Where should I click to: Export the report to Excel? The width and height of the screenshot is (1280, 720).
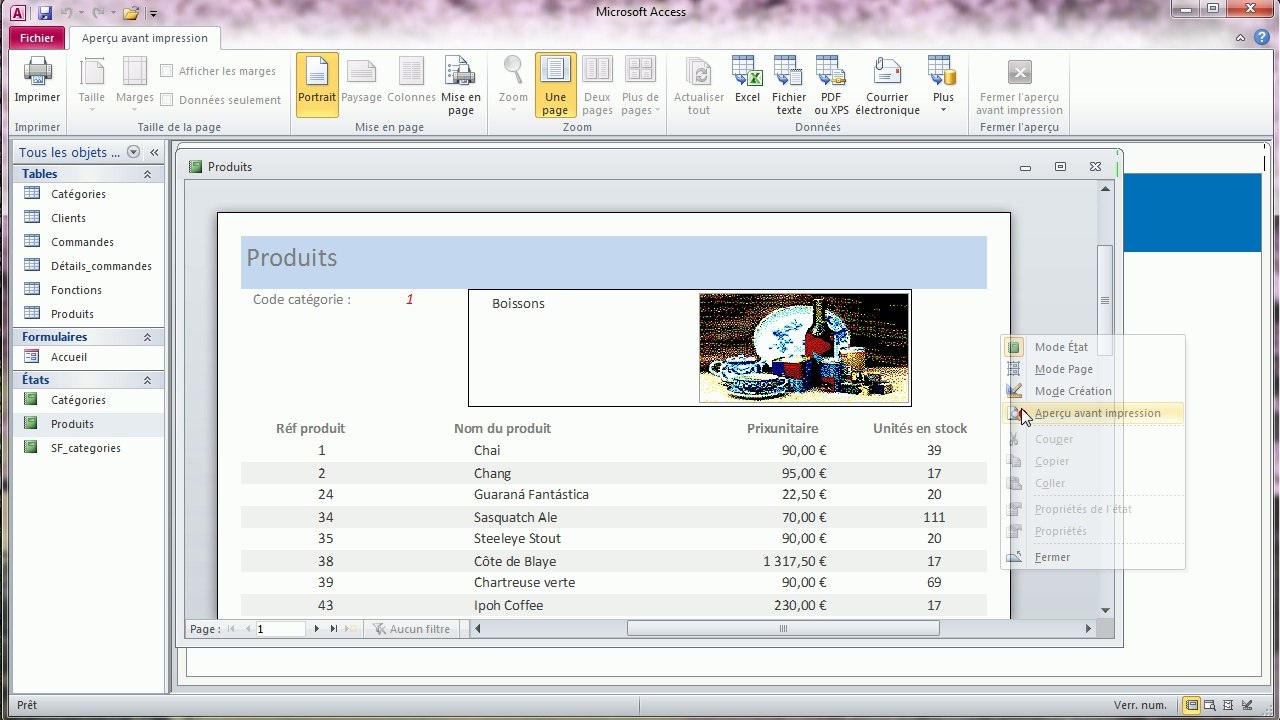[x=747, y=84]
